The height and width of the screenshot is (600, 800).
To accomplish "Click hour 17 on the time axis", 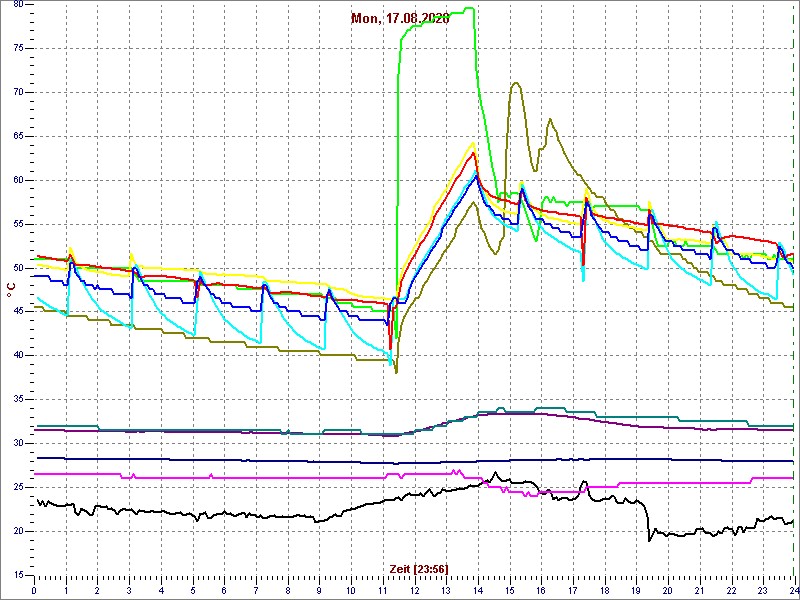I will pyautogui.click(x=572, y=590).
